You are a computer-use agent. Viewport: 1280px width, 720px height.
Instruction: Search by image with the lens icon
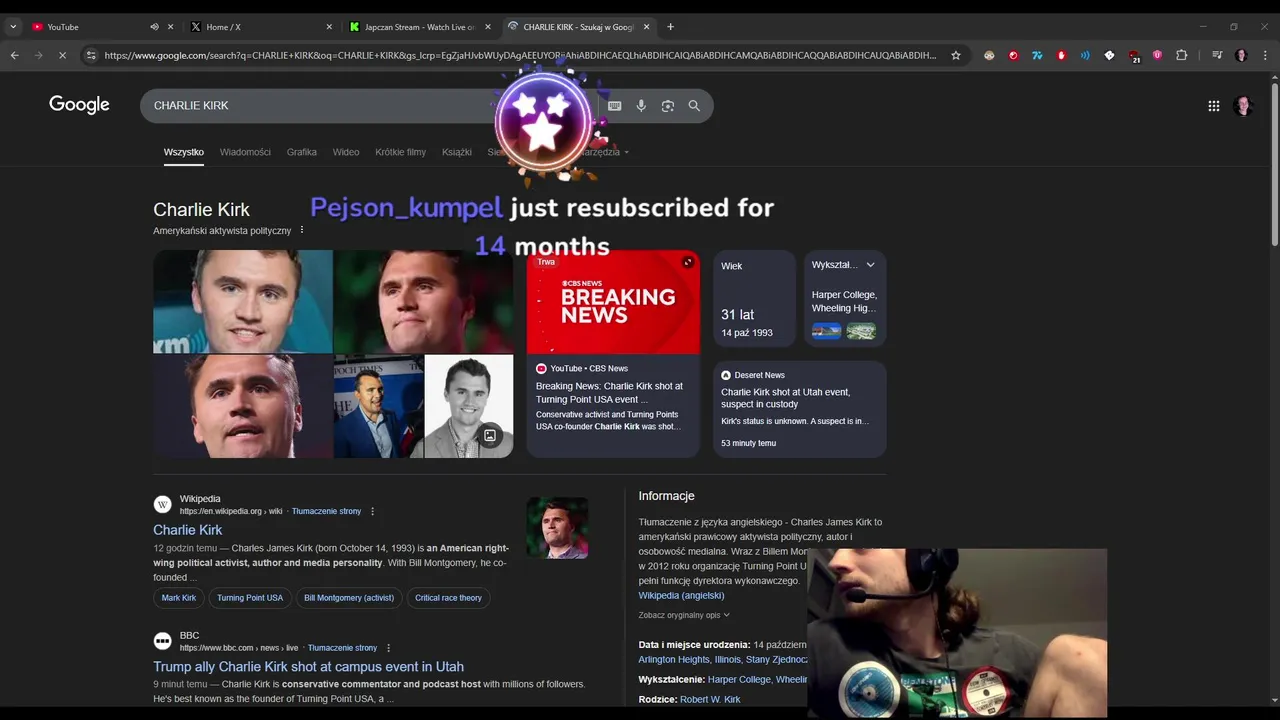tap(667, 105)
